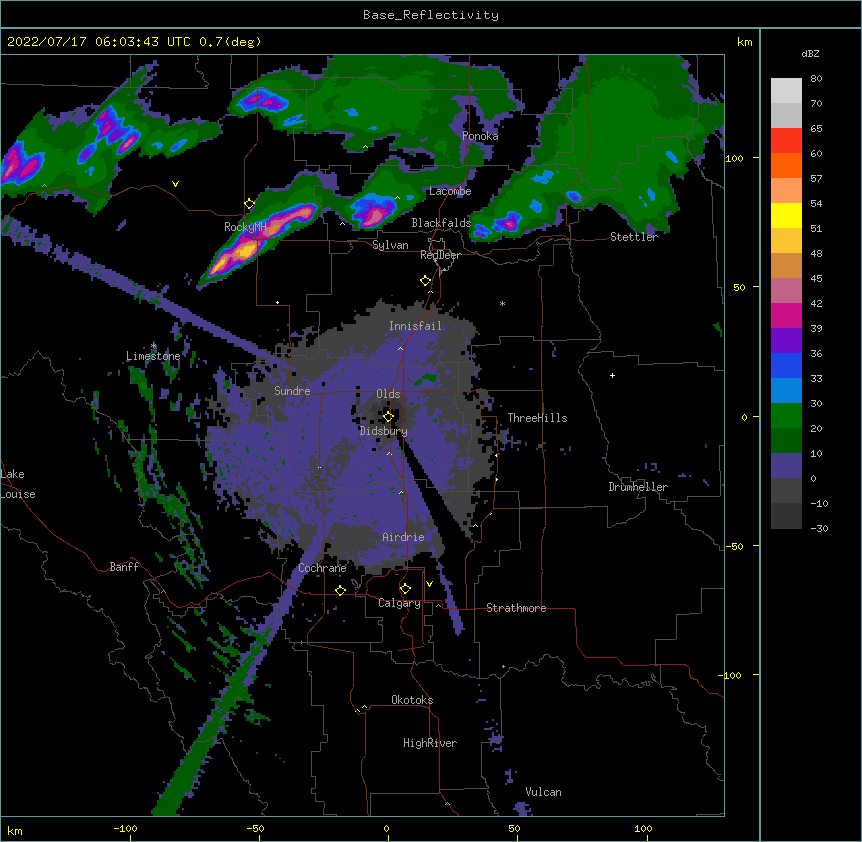Click the Base_Reflectivity title text
Screen dimensions: 862x842
coord(430,15)
